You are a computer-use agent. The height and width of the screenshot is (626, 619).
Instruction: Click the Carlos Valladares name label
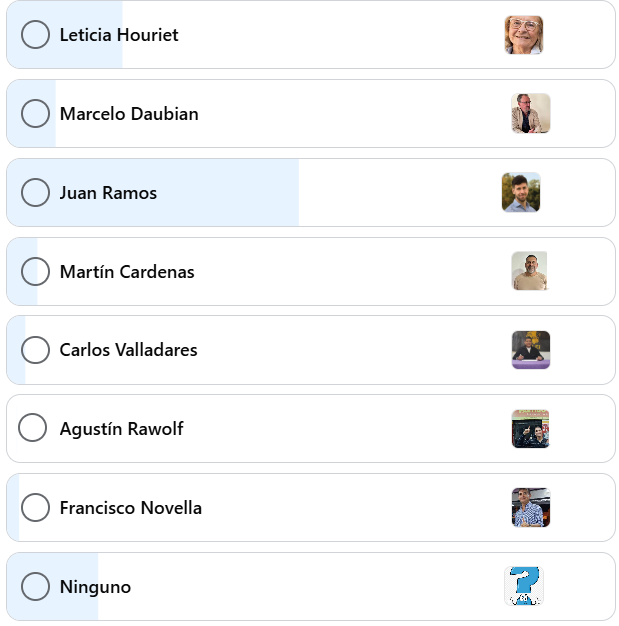click(128, 350)
